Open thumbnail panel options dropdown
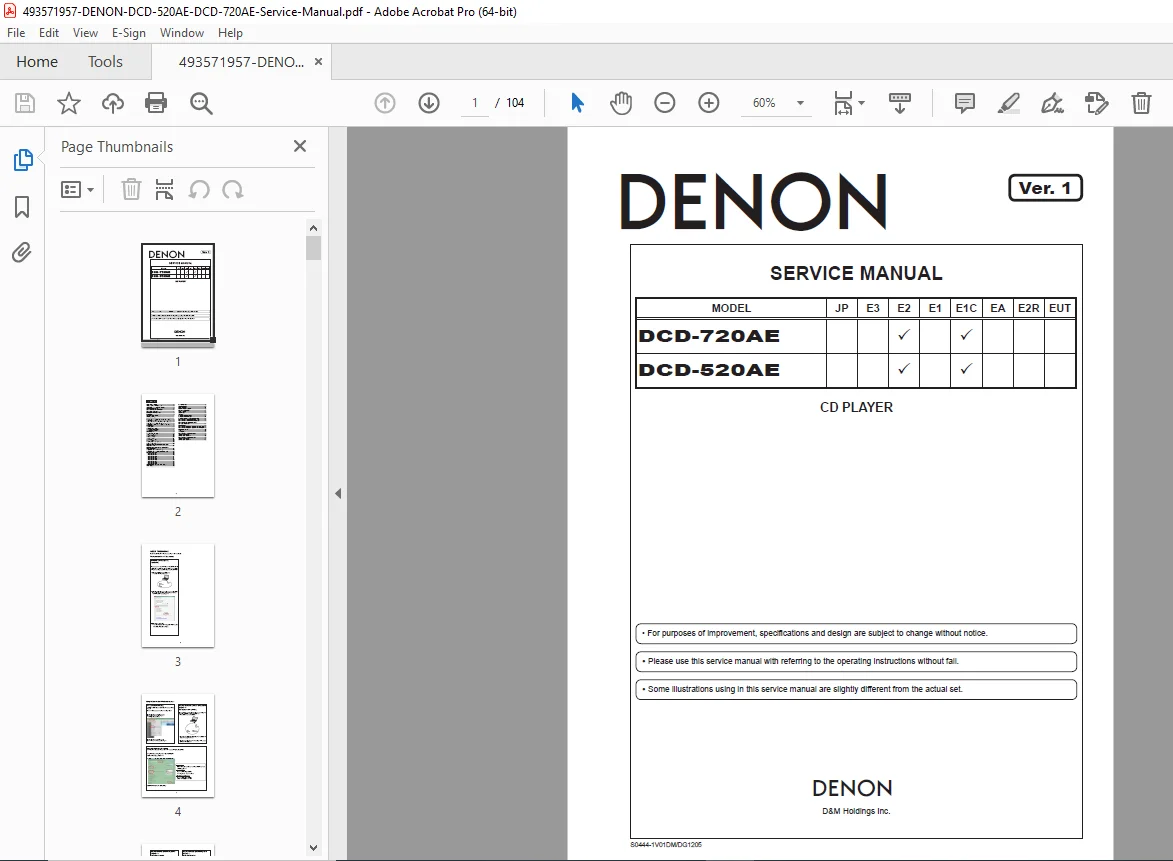Screen dimensions: 1173x861 tap(77, 189)
